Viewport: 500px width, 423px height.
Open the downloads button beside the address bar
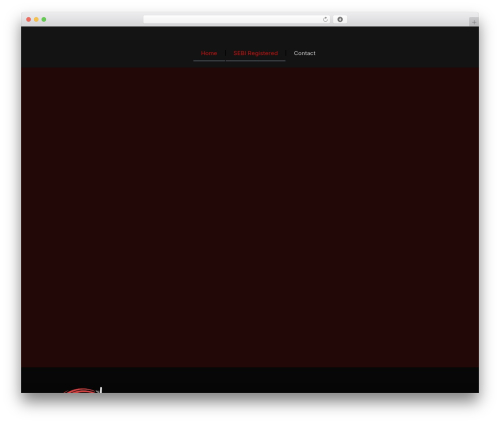tap(340, 19)
